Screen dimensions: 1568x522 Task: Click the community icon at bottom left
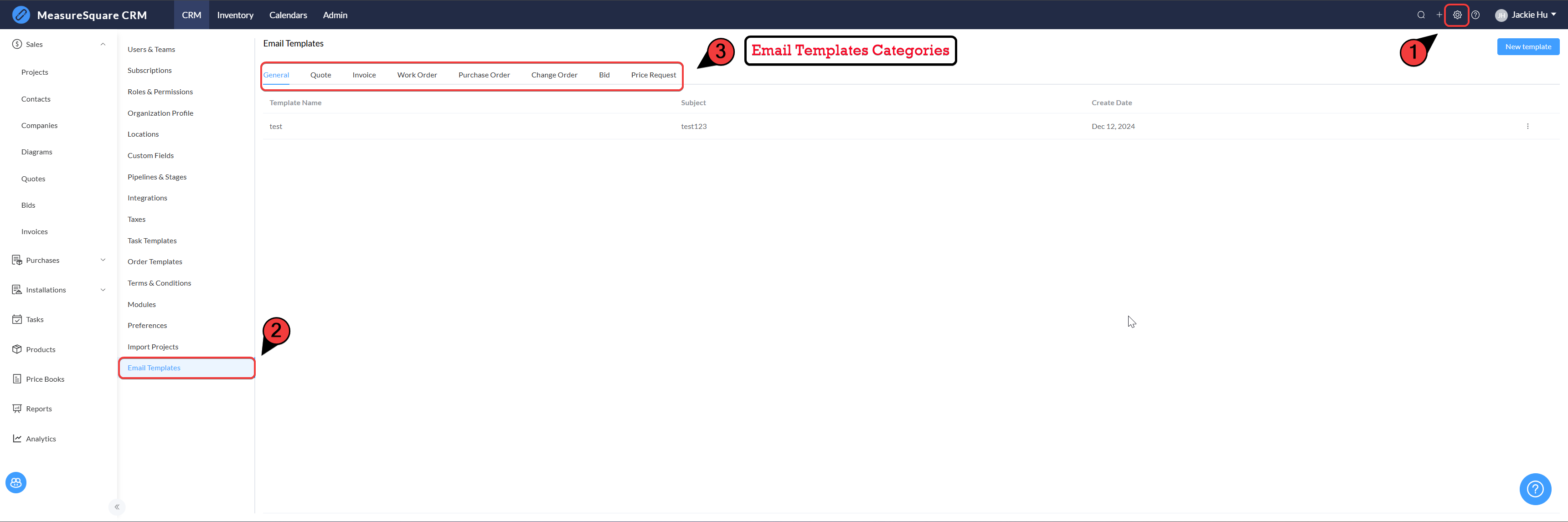(16, 482)
